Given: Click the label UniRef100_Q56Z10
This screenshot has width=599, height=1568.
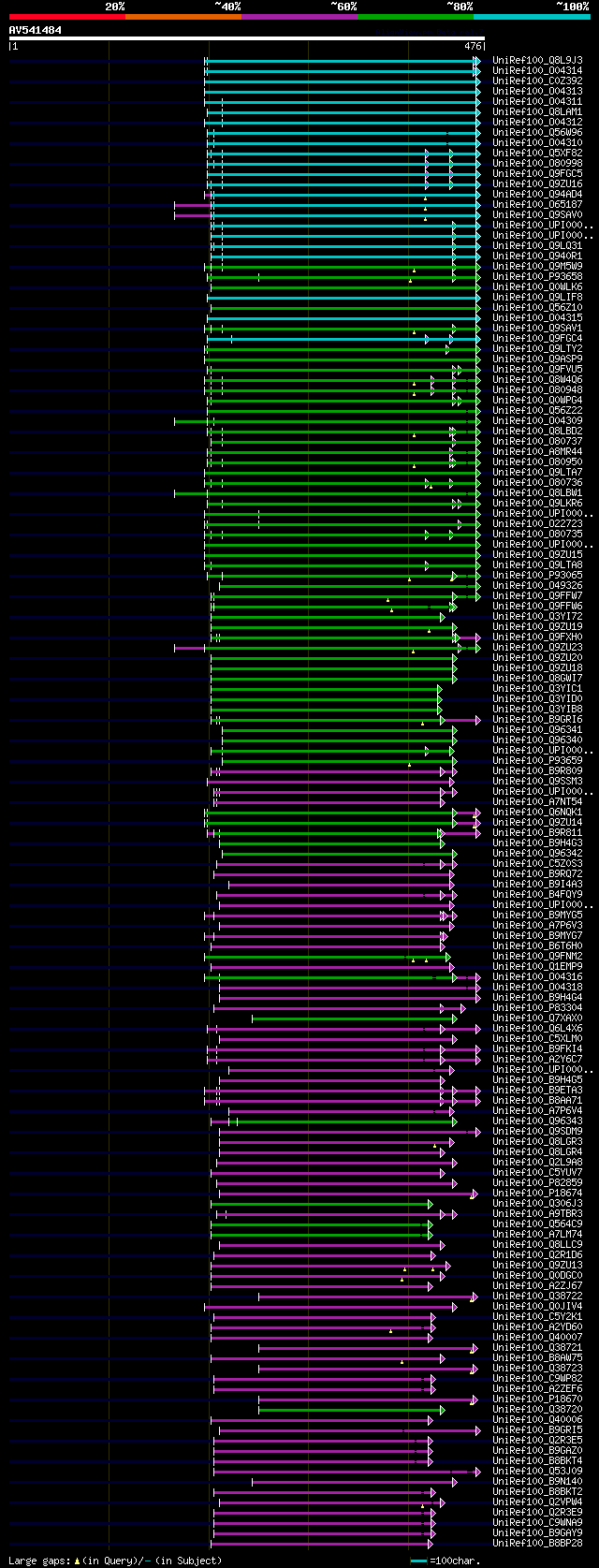Looking at the screenshot, I should 537,307.
